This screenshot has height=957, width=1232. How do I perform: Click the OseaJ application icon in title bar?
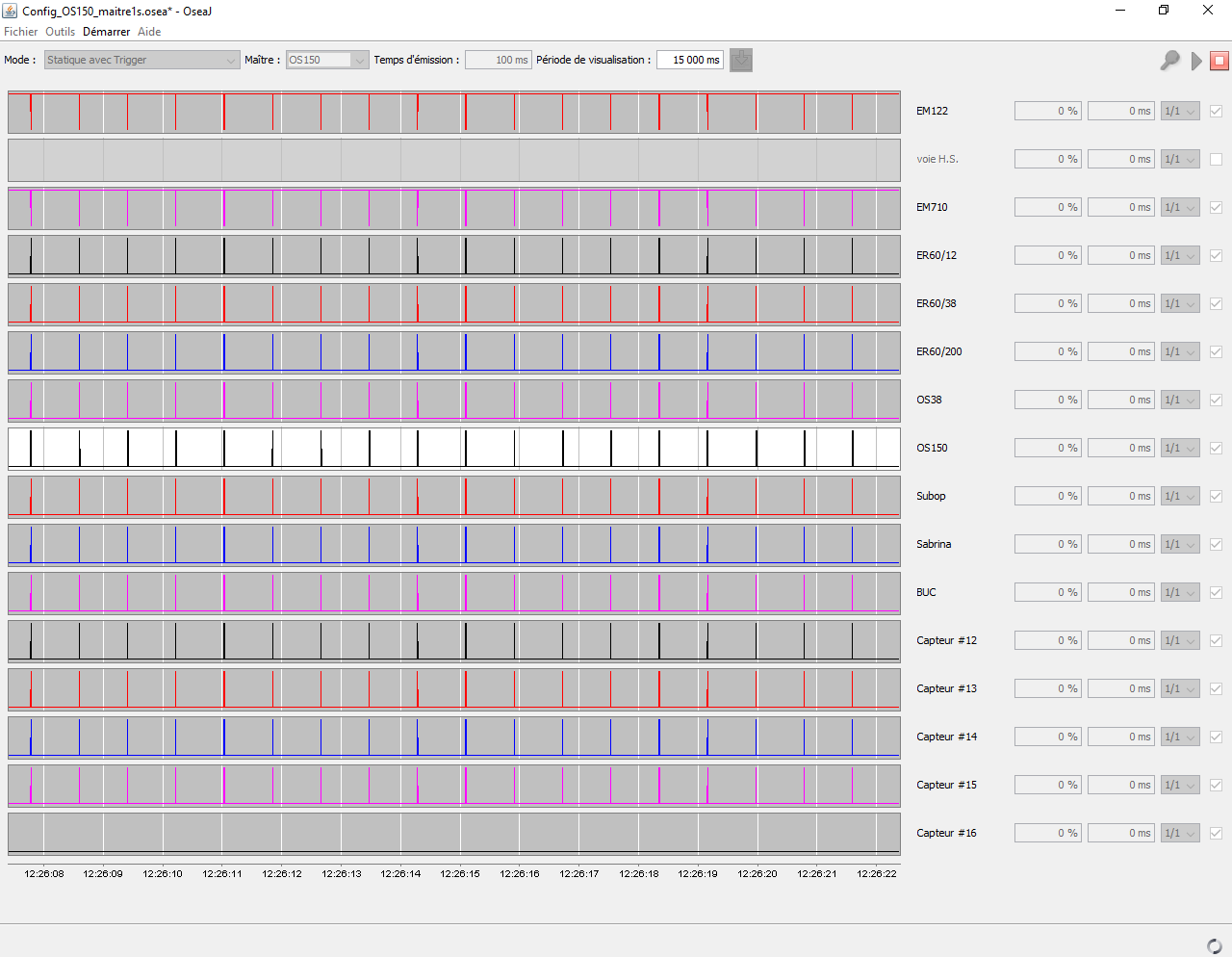click(10, 11)
